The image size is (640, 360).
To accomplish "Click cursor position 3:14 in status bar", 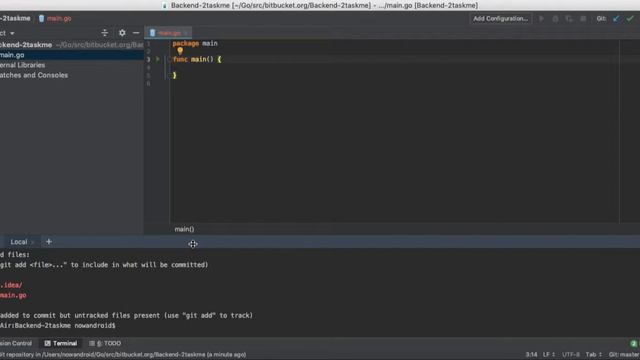I will 531,354.
